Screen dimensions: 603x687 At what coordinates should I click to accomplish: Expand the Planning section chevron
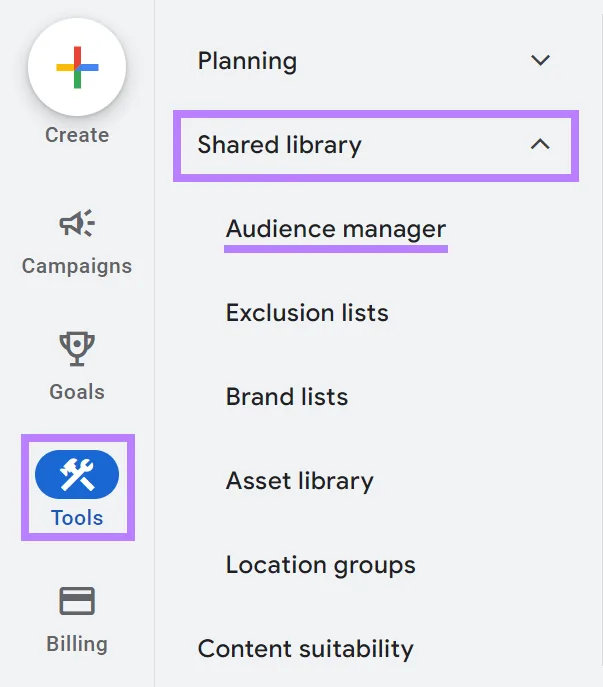coord(540,60)
